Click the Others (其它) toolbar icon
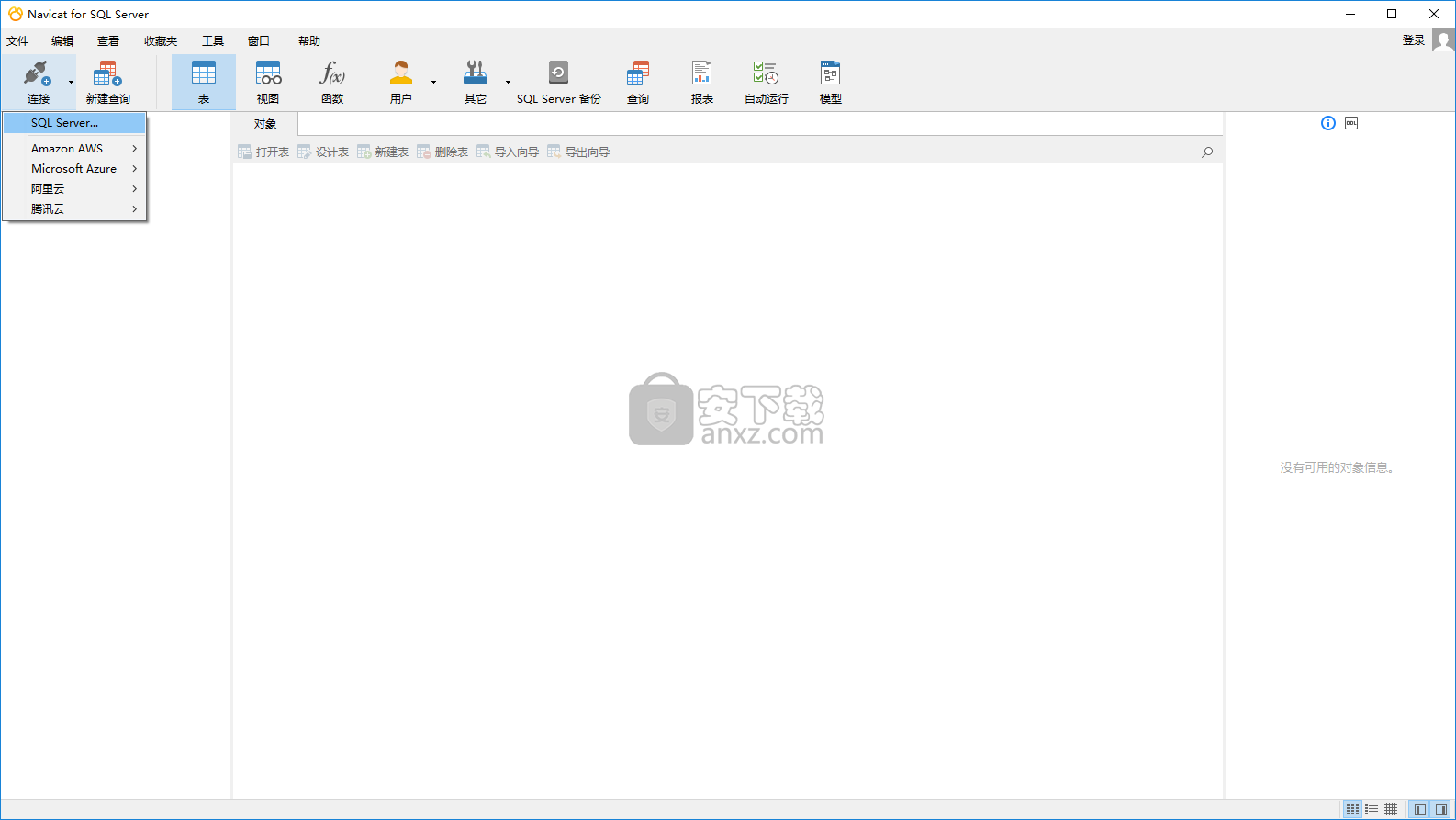 click(x=476, y=82)
